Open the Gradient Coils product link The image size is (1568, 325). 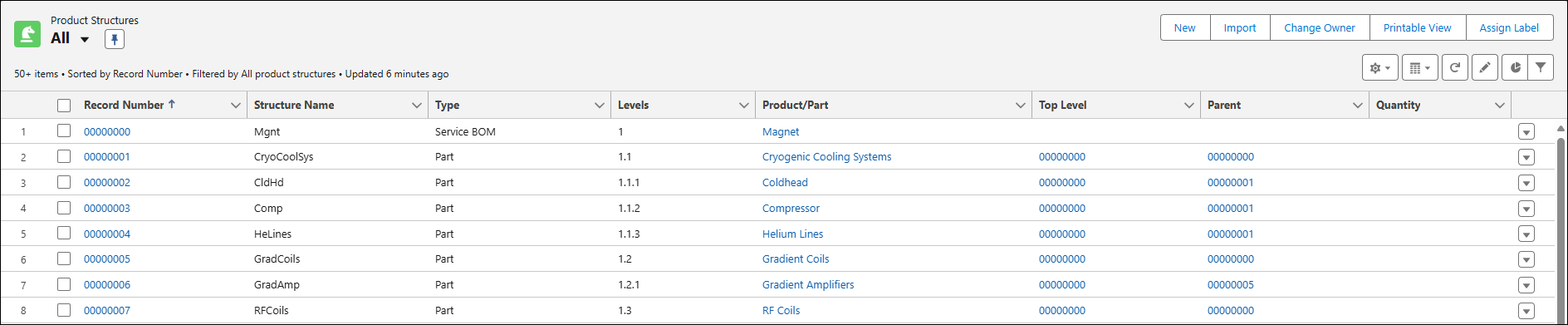point(796,259)
